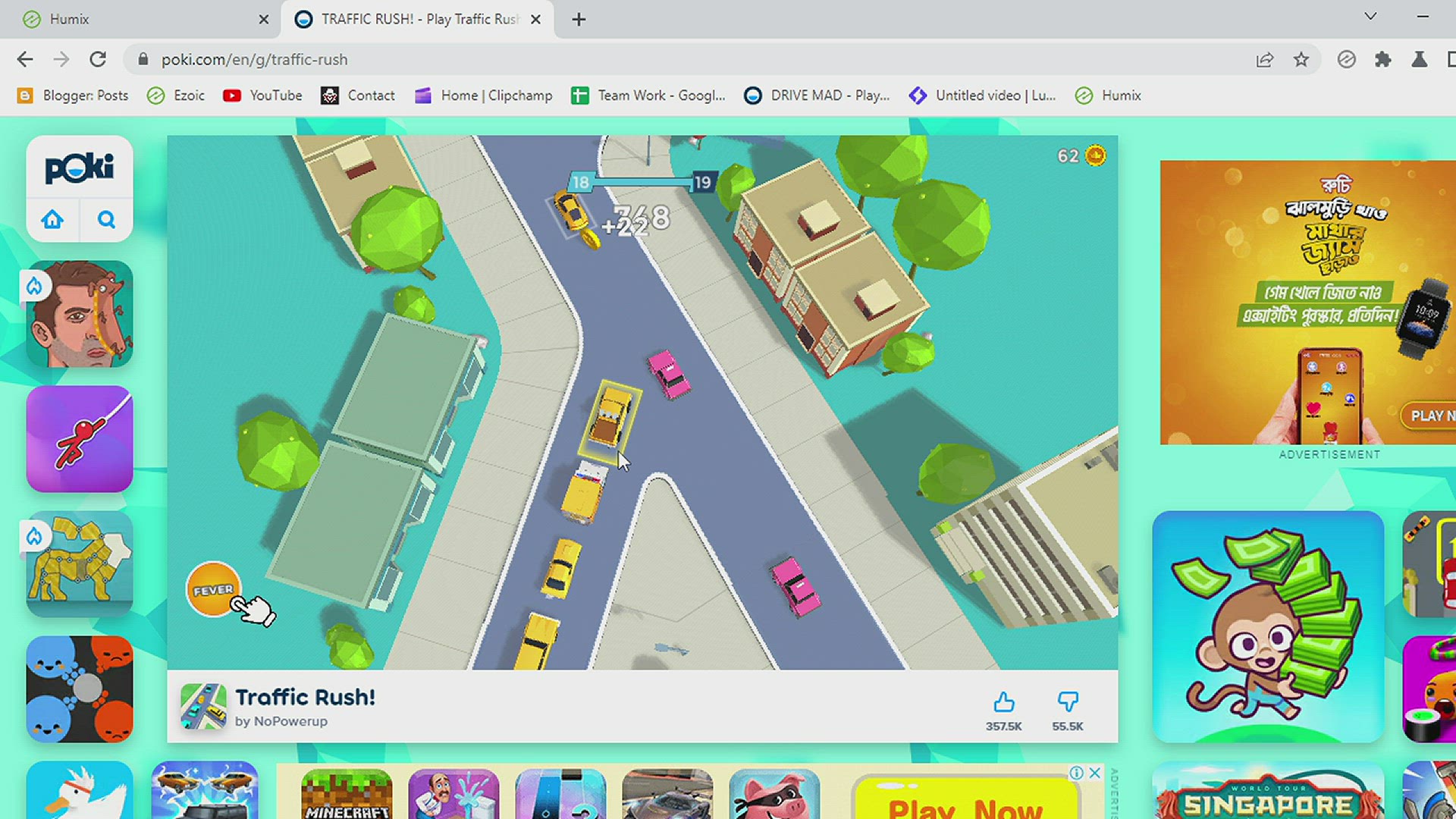Open the monkey money game thumbnail

tap(1267, 626)
